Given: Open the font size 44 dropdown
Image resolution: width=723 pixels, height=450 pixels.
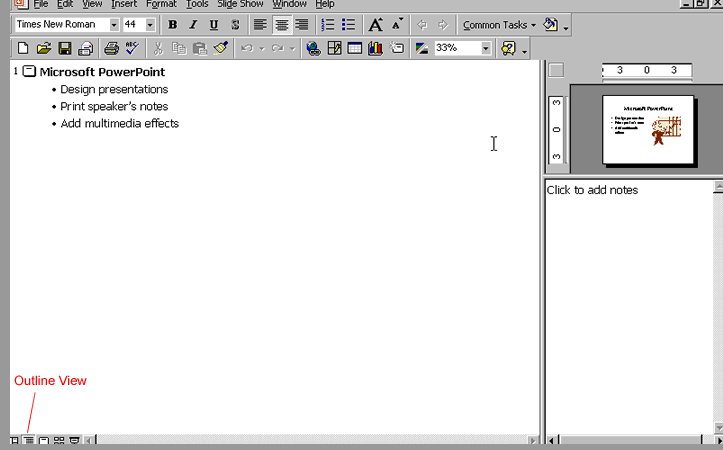Looking at the screenshot, I should click(x=150, y=24).
